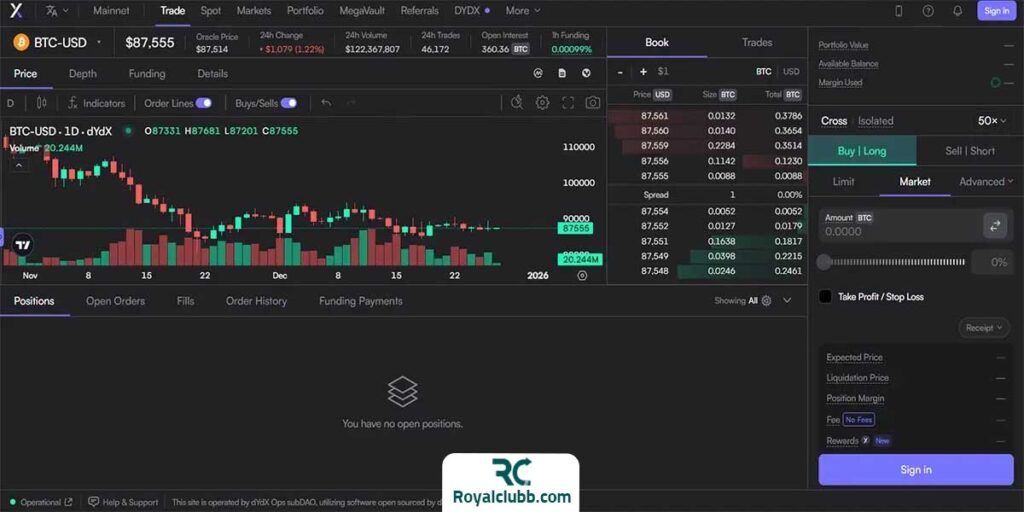Open the 50× leverage dropdown
Screen dimensions: 1024x512
click(x=993, y=121)
